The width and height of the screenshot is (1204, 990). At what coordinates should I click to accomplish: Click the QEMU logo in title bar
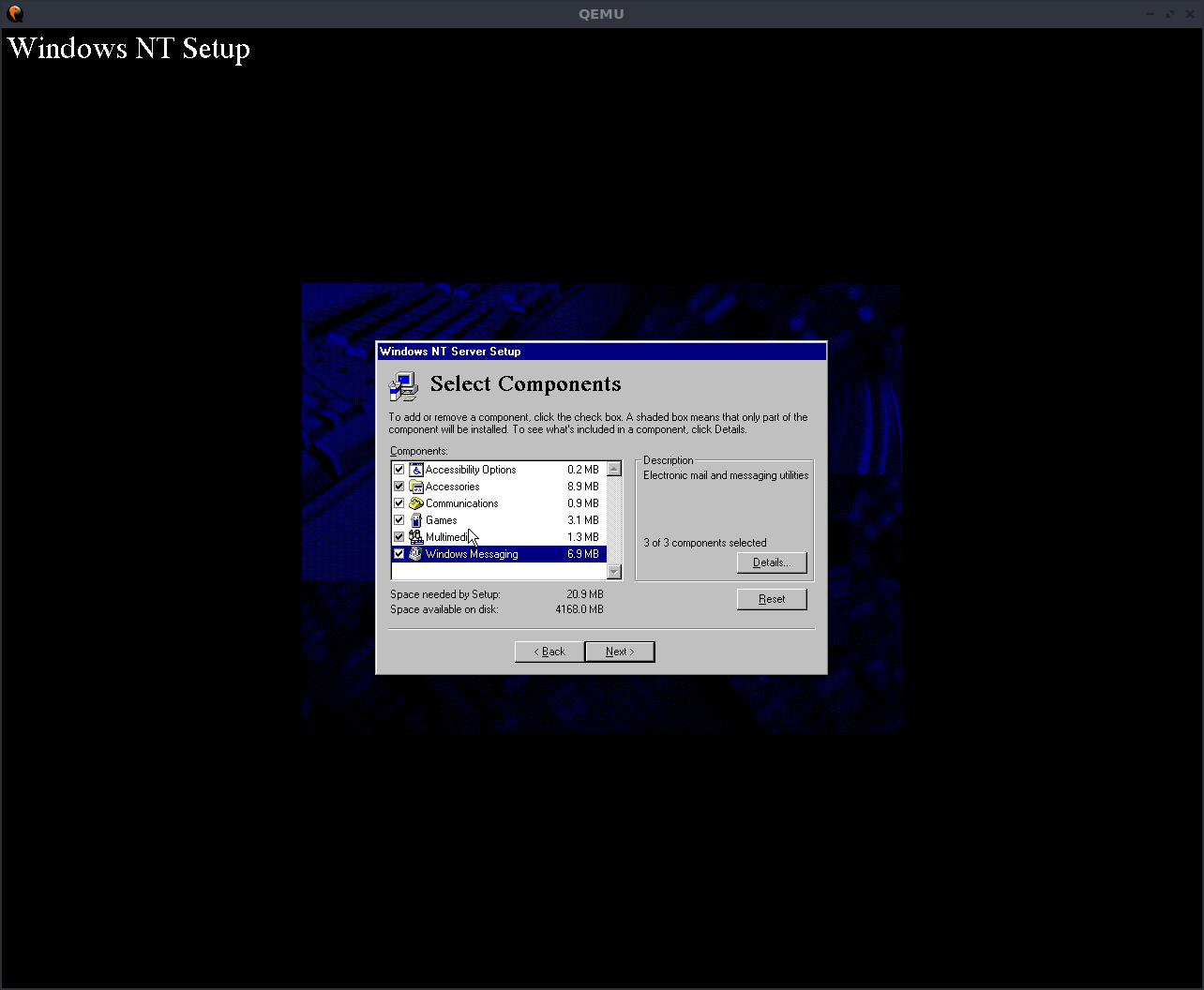(15, 14)
